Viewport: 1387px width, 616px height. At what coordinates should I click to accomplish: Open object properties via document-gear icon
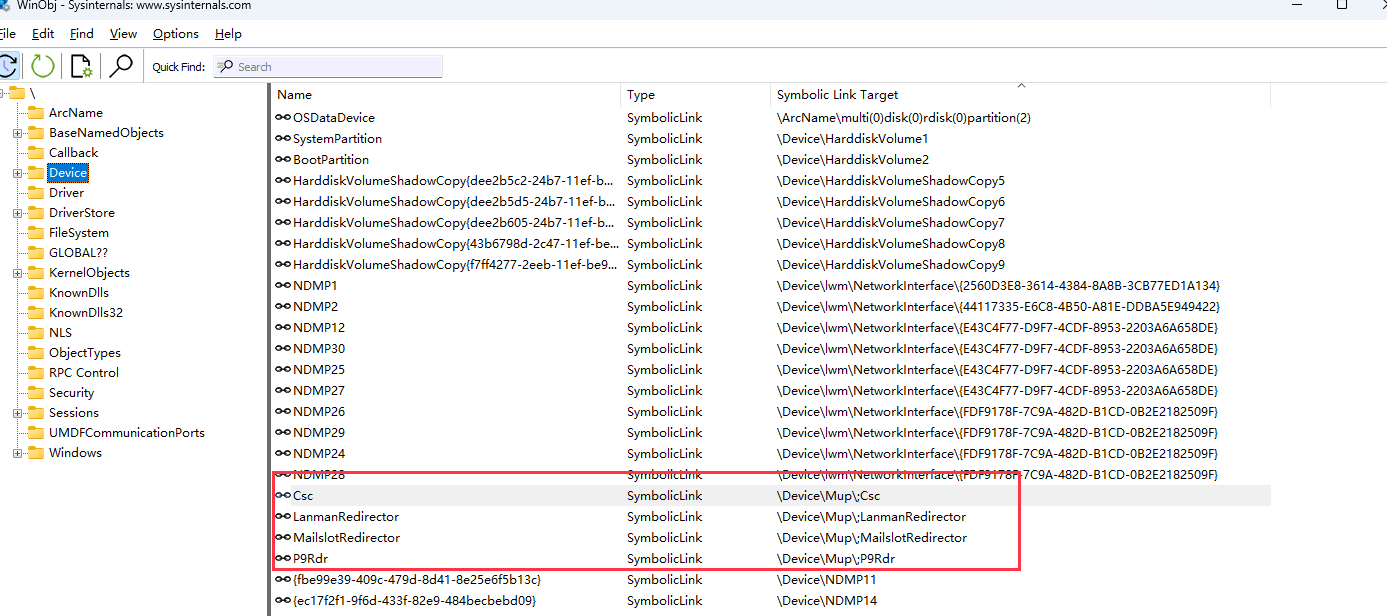81,65
